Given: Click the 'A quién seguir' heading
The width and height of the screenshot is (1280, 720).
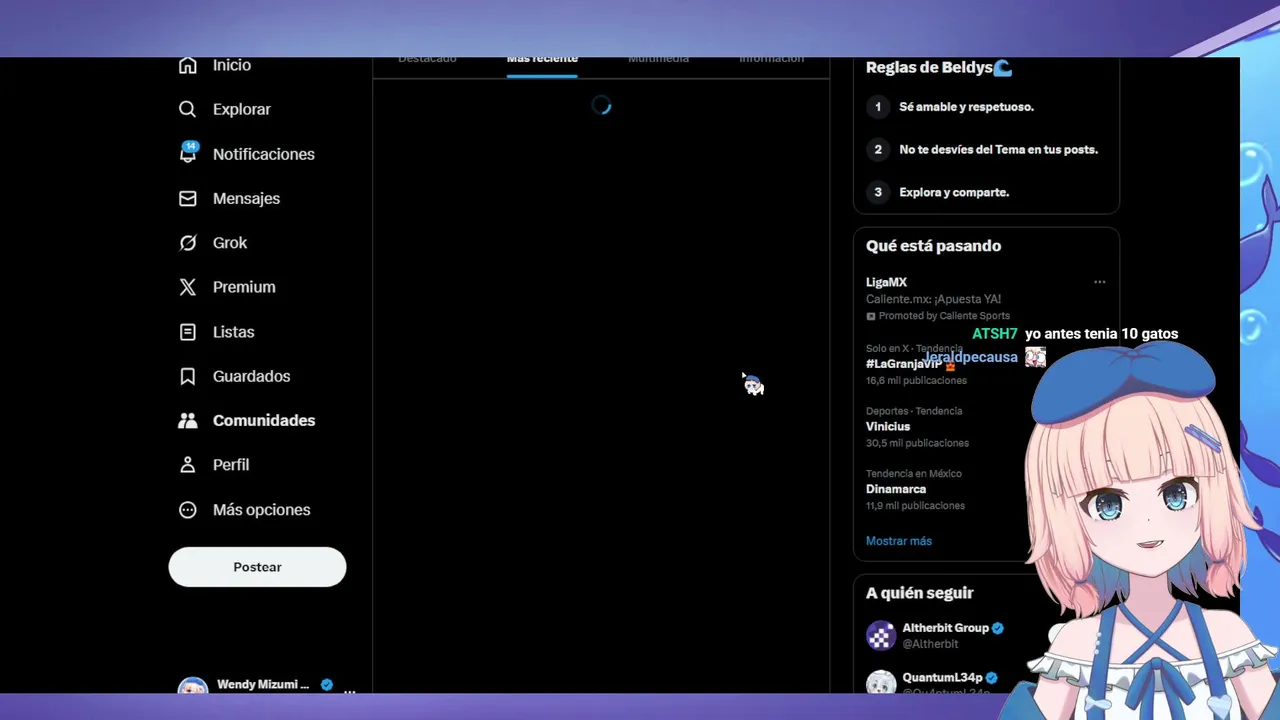Looking at the screenshot, I should pos(919,593).
